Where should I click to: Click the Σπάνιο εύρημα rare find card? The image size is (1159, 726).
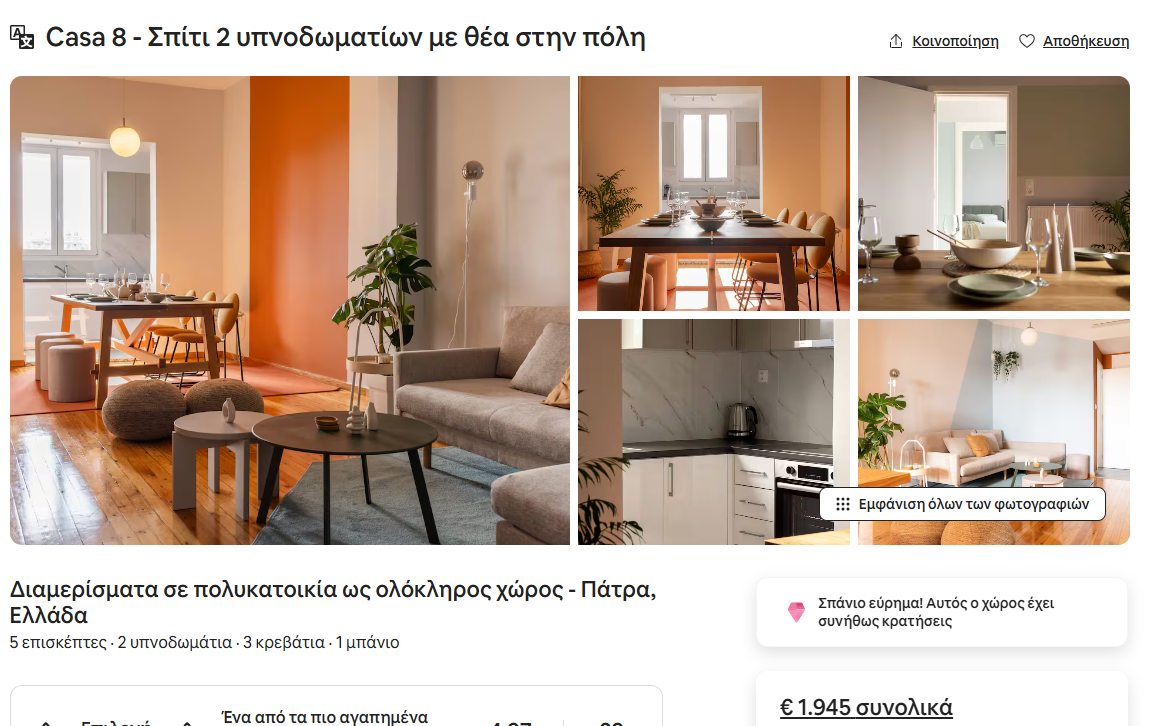pos(942,612)
